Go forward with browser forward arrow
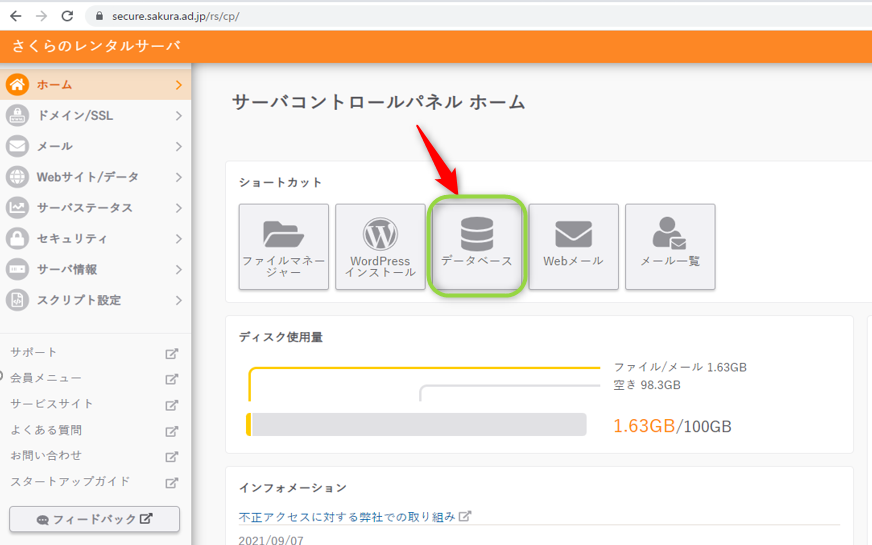 pyautogui.click(x=42, y=16)
